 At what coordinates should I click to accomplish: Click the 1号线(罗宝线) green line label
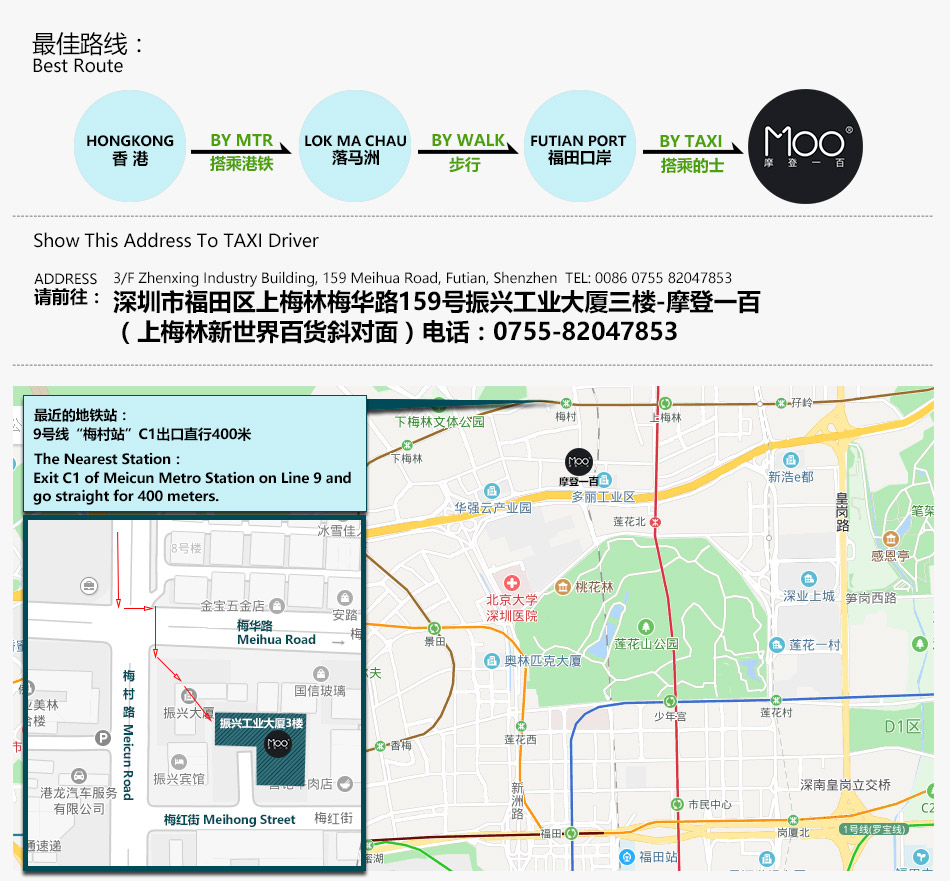point(874,829)
